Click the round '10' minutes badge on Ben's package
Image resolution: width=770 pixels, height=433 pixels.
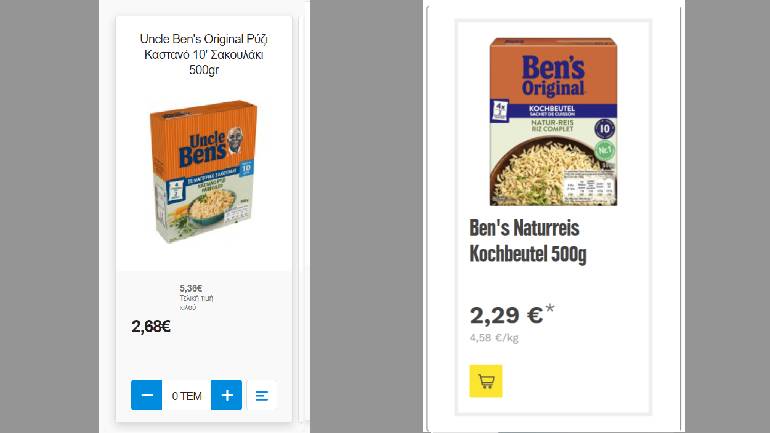603,128
